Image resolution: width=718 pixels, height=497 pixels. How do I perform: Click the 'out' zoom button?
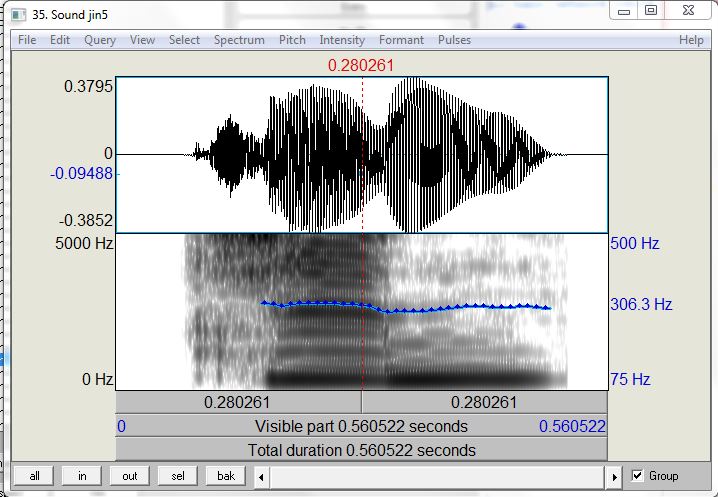coord(130,476)
